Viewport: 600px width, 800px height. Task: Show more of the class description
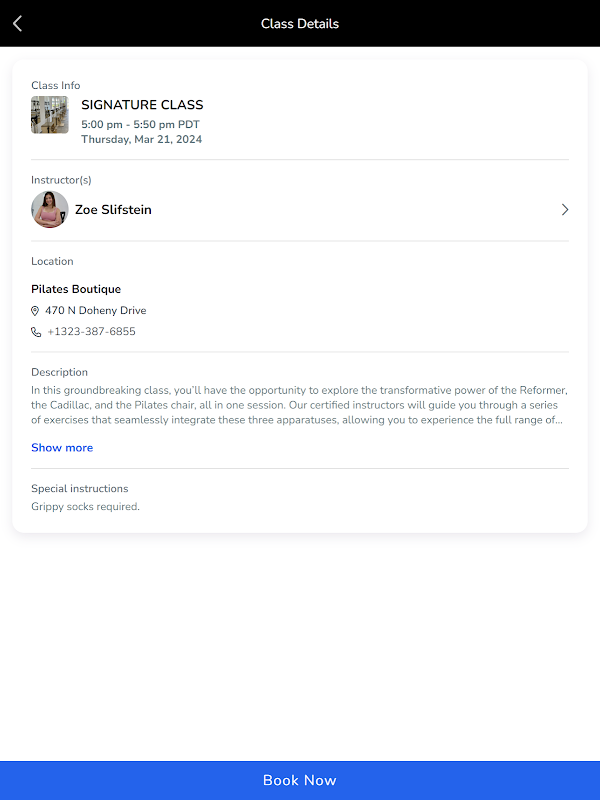(x=62, y=448)
